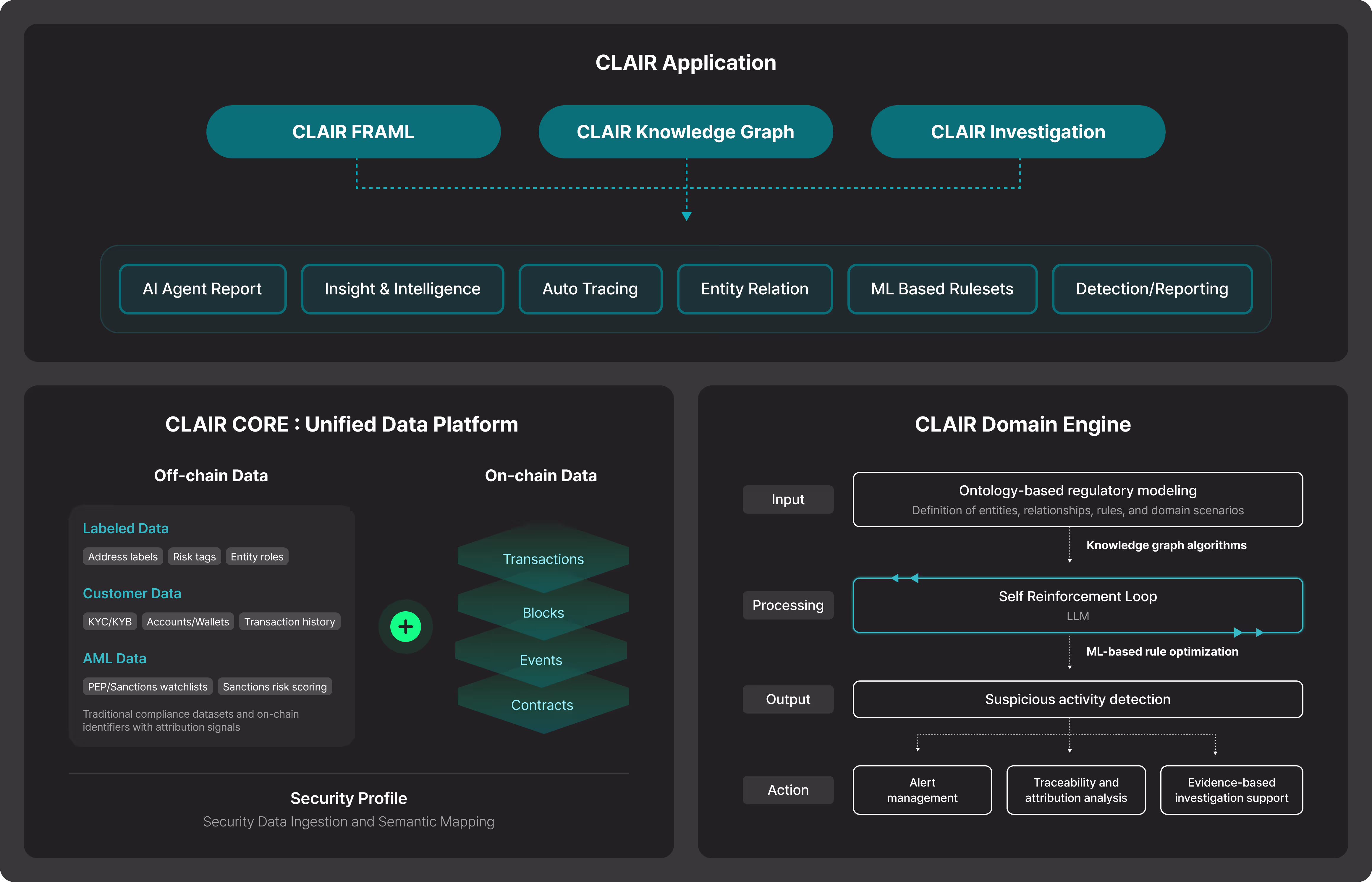
Task: Click the ML Based Rulesets box
Action: click(x=942, y=289)
